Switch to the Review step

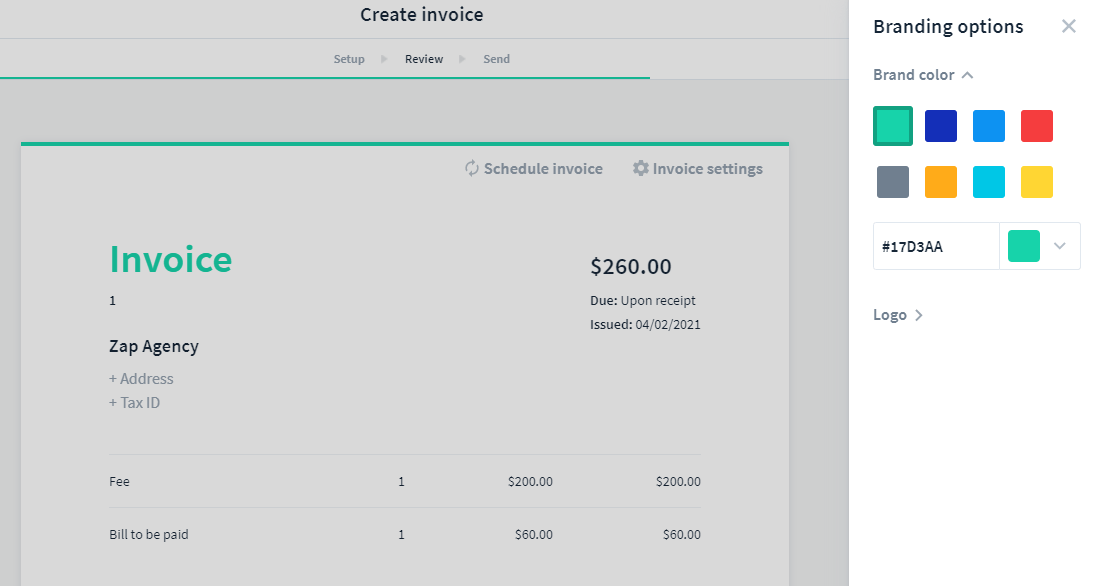[x=423, y=58]
